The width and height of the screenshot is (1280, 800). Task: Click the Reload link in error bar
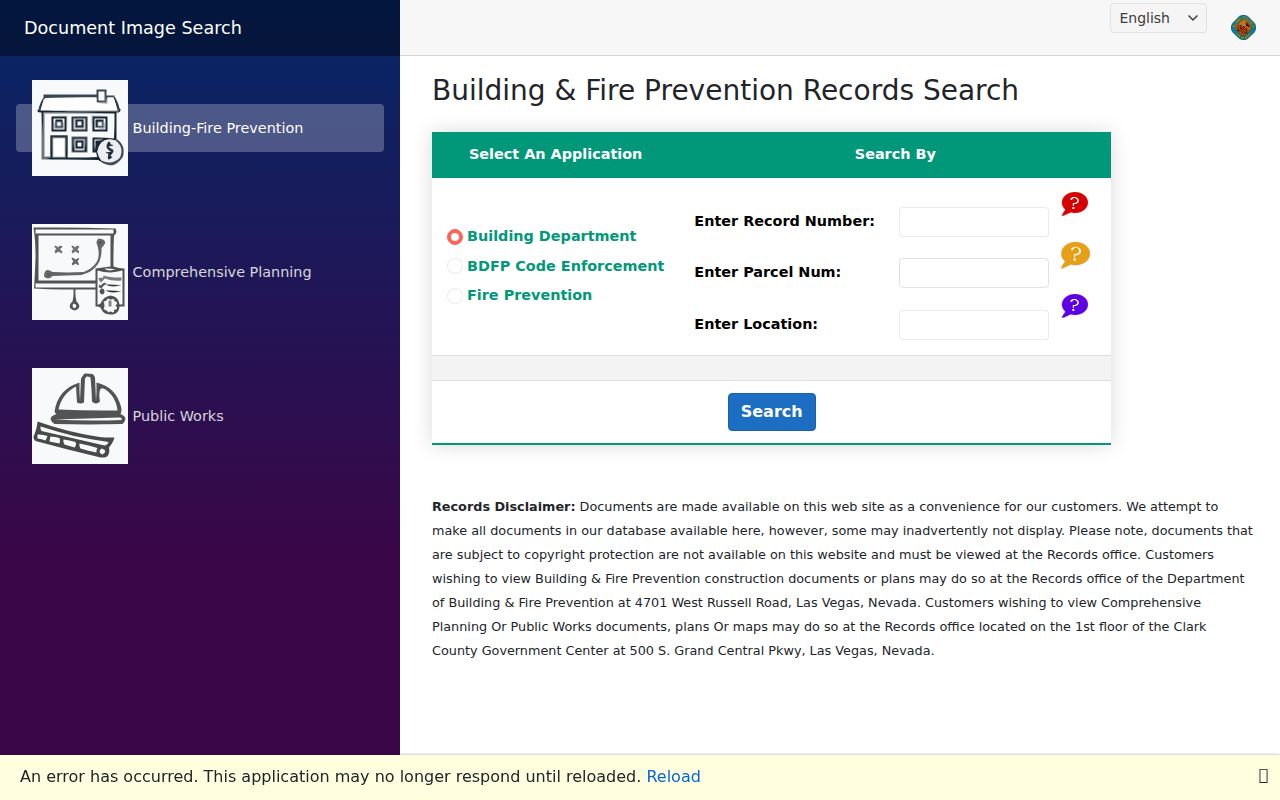click(674, 776)
